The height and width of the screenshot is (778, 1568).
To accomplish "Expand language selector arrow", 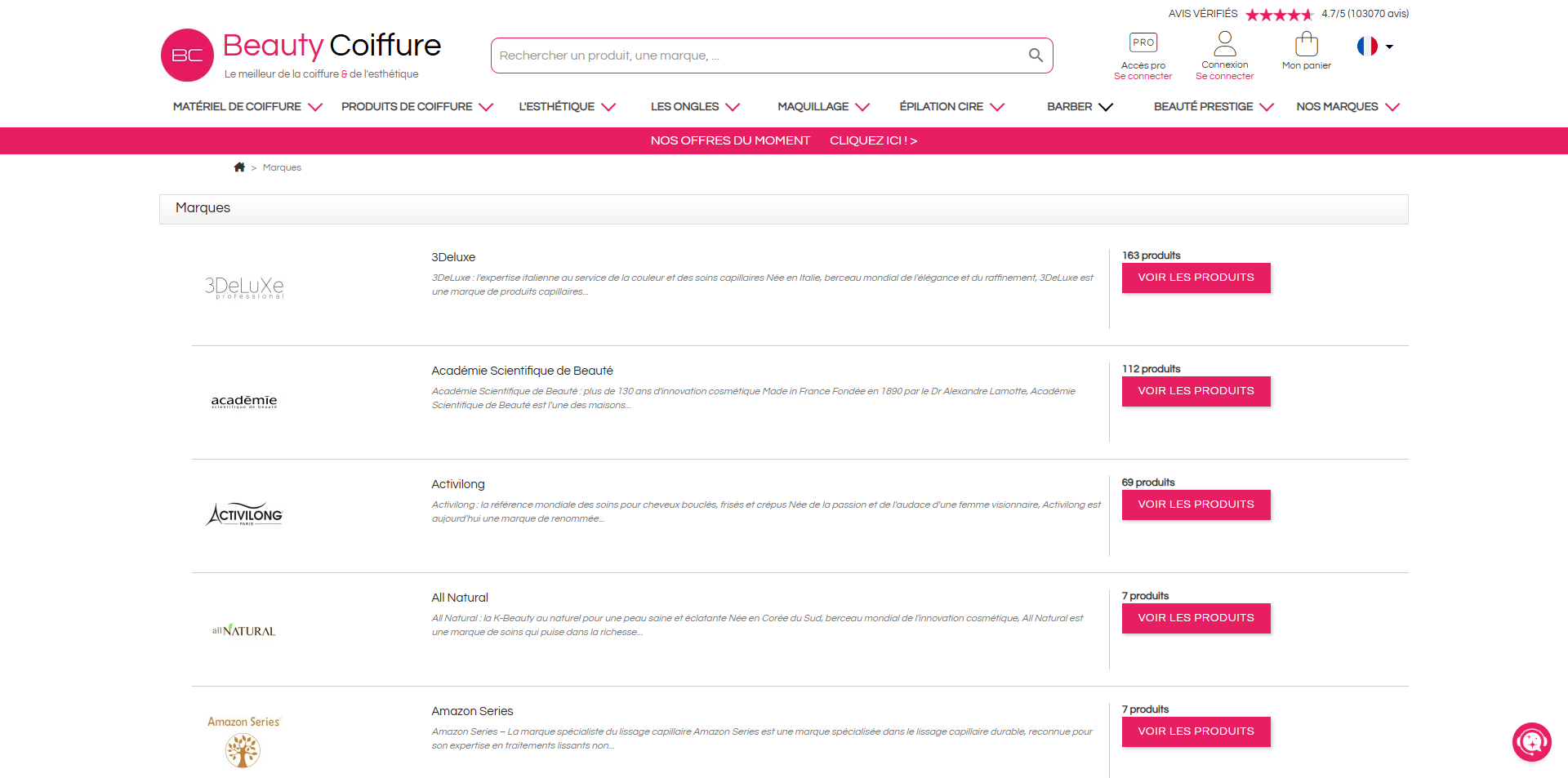I will pyautogui.click(x=1389, y=47).
